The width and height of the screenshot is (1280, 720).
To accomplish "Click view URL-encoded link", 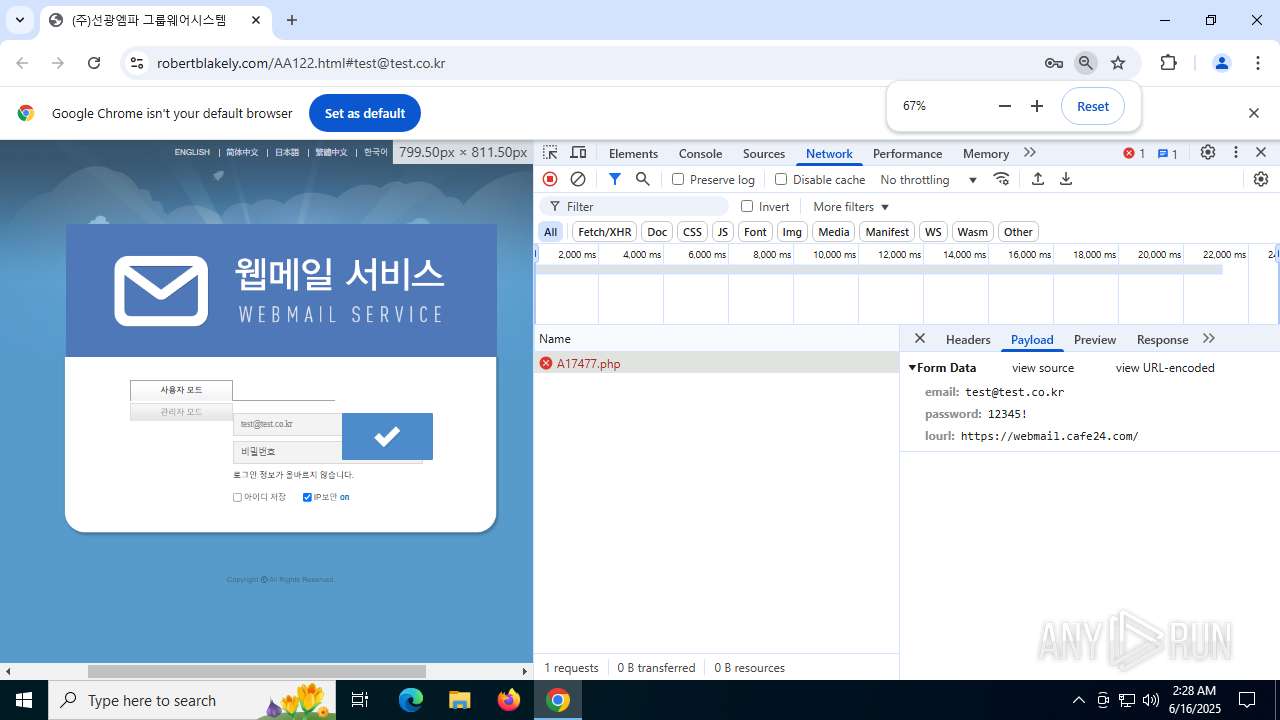I will (1165, 368).
